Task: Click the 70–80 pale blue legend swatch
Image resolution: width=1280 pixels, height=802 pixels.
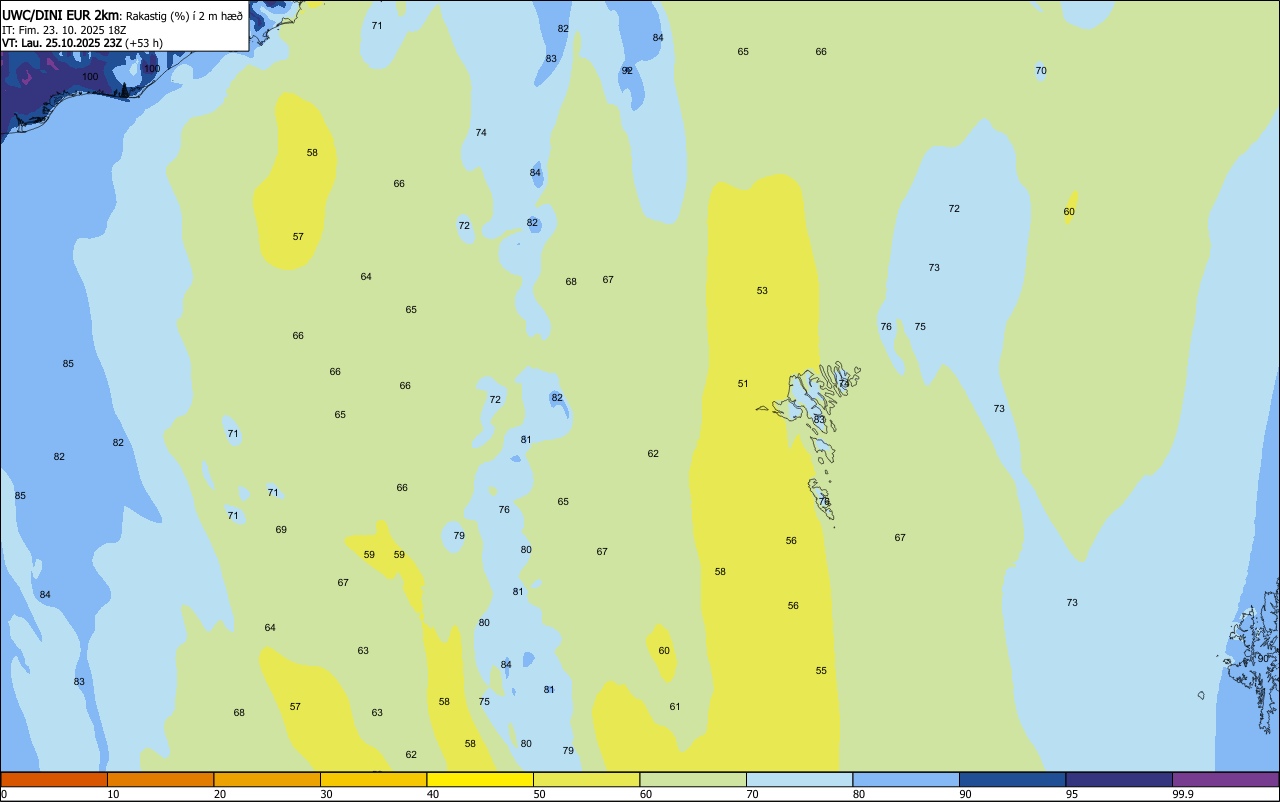Action: click(x=799, y=779)
